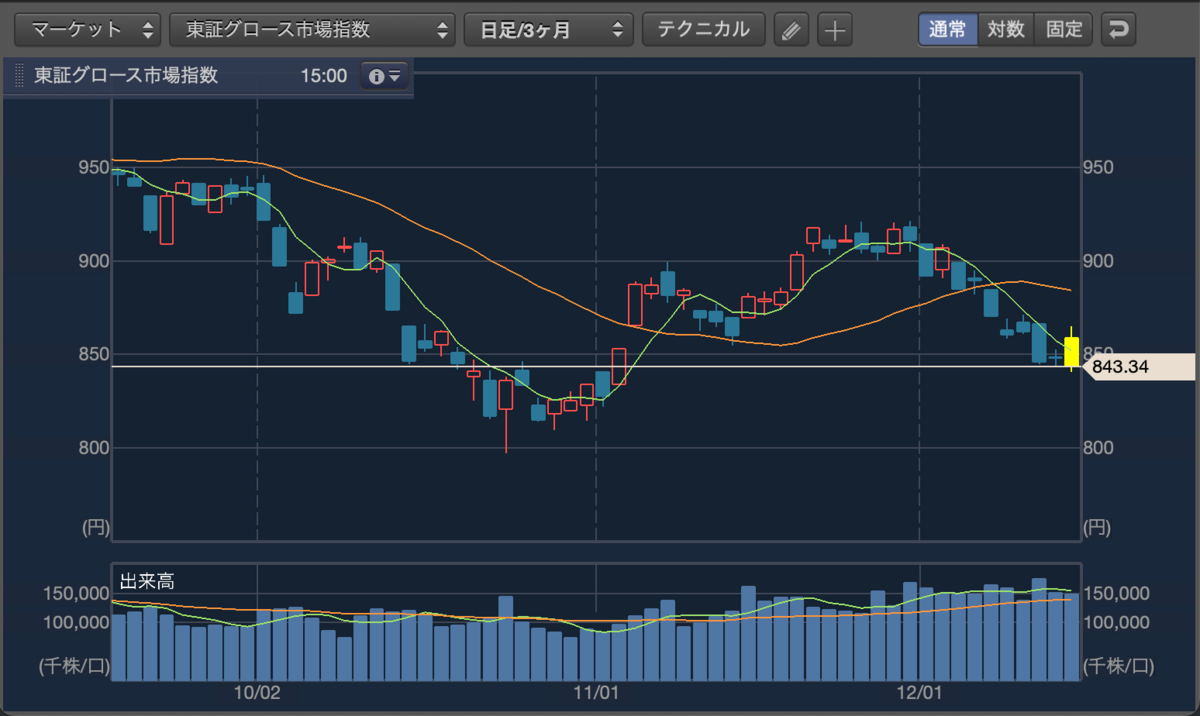Viewport: 1200px width, 716px height.
Task: Click the 15:00 time label
Action: click(x=323, y=76)
